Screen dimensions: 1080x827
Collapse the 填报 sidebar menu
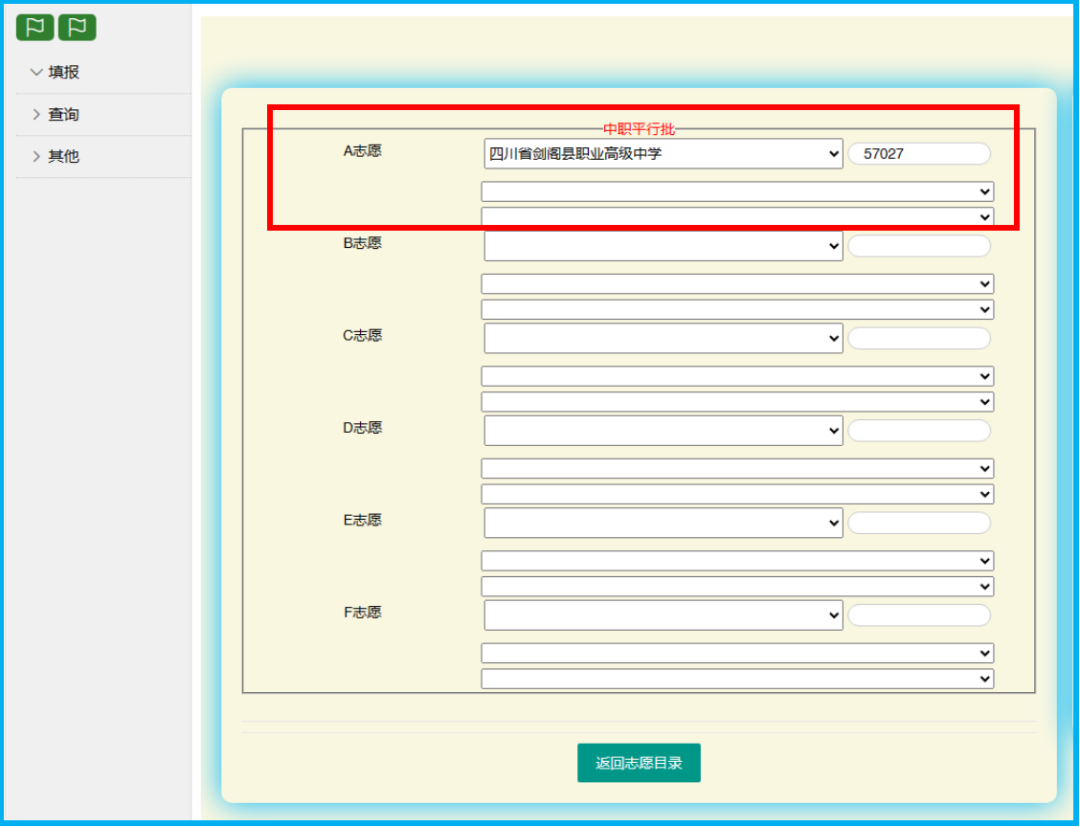pyautogui.click(x=55, y=72)
